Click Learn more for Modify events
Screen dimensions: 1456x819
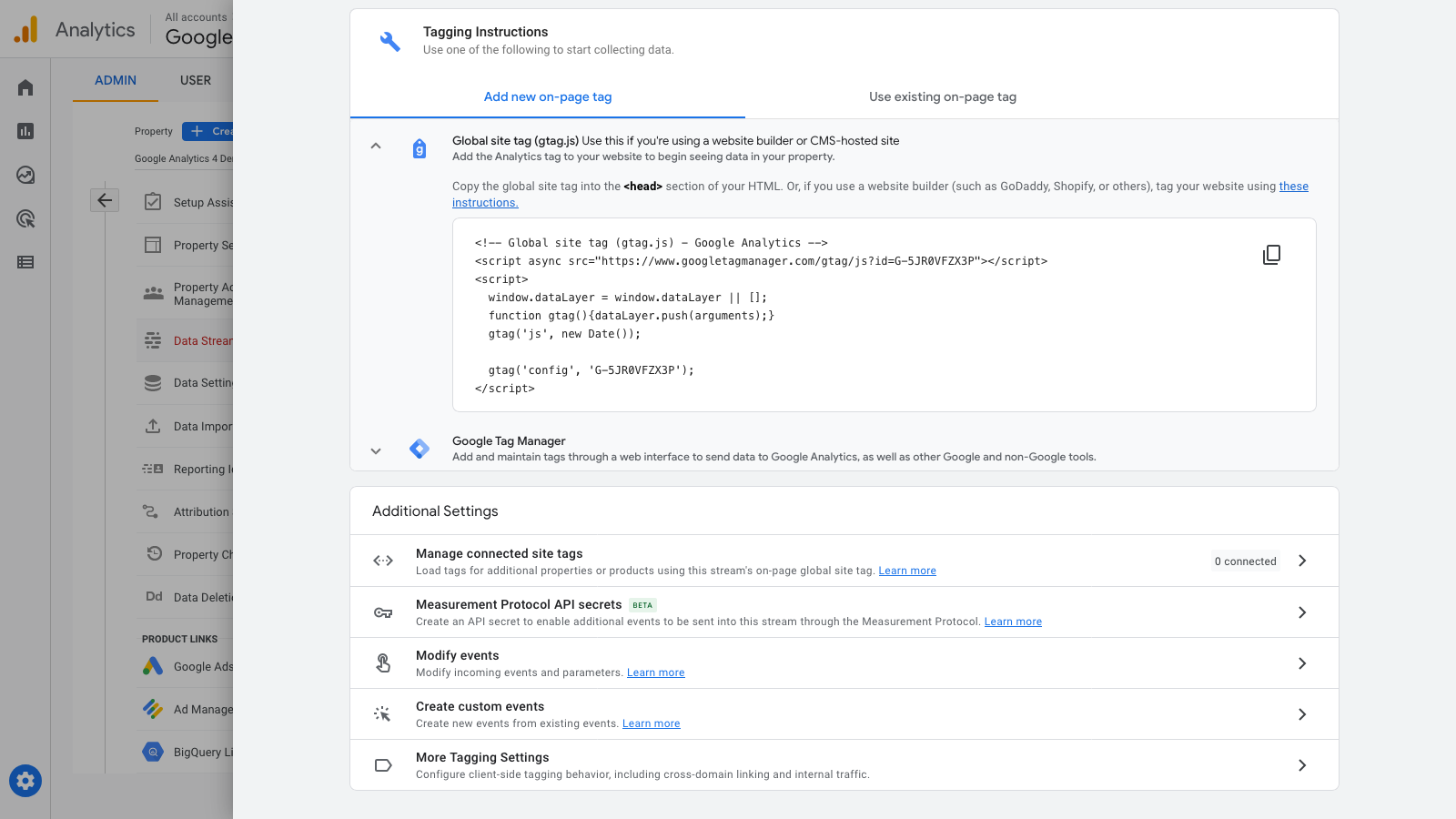(655, 672)
